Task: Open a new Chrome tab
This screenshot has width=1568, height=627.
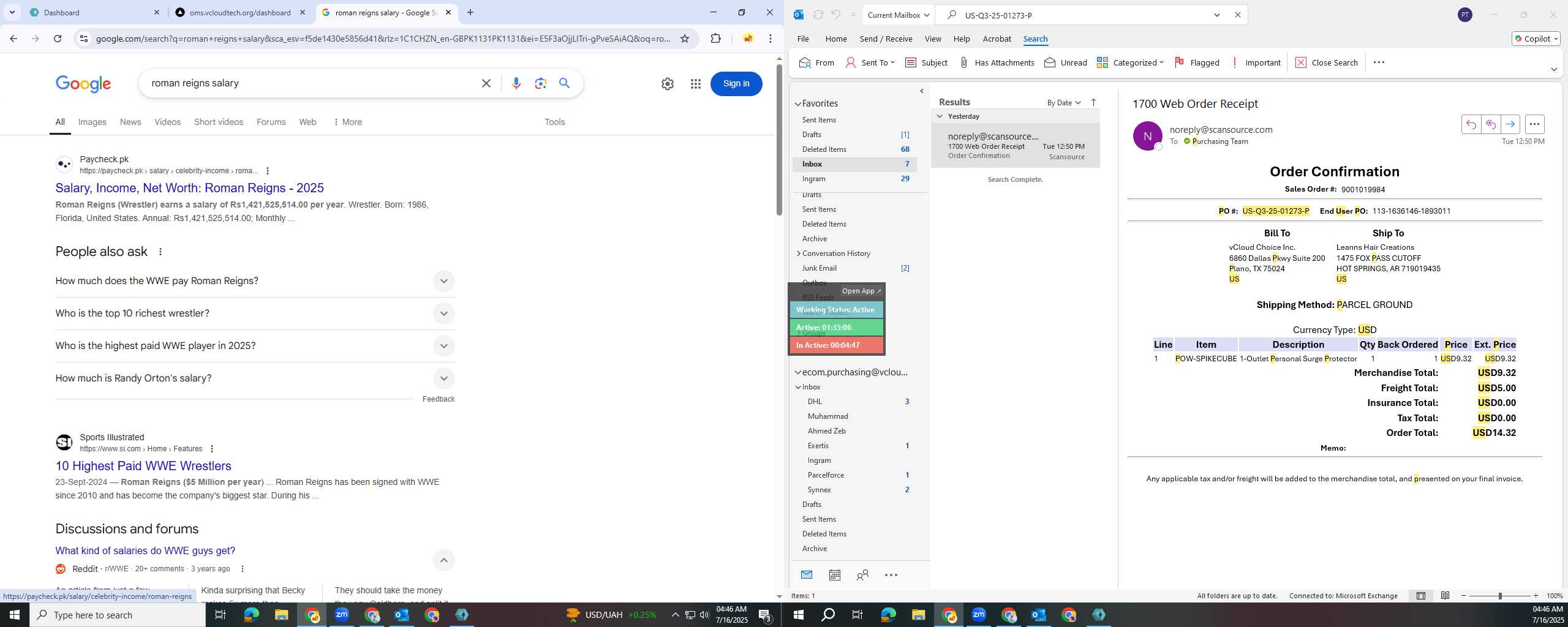Action: [470, 12]
